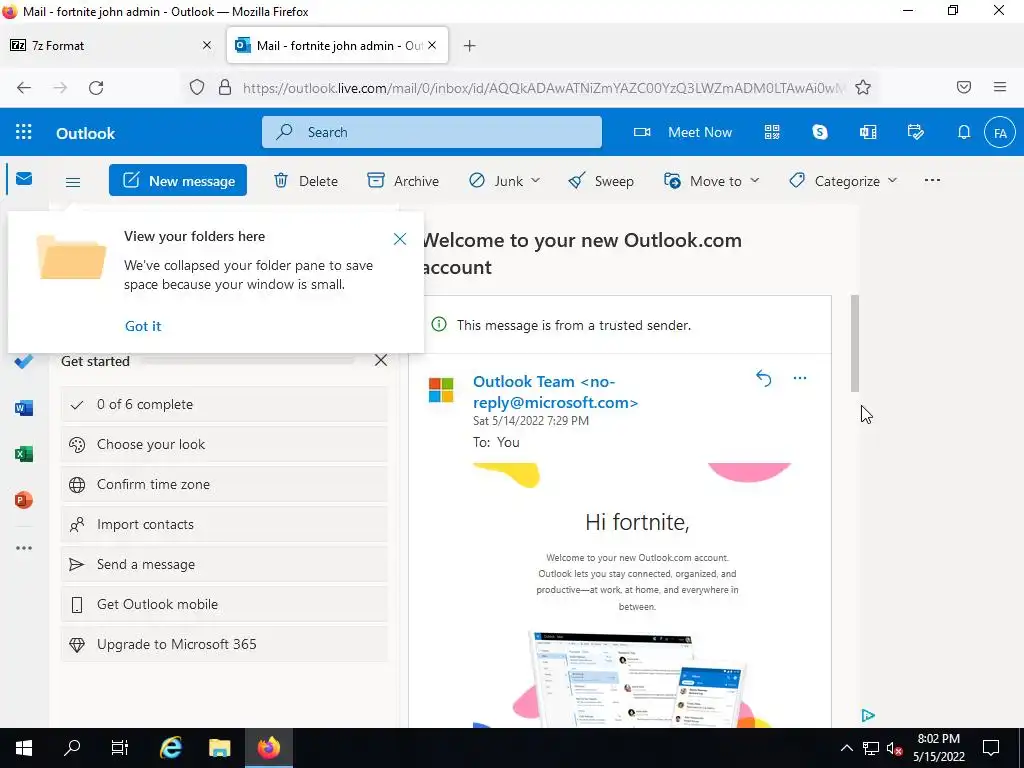Click the site lock icon
The image size is (1024, 768).
click(225, 88)
